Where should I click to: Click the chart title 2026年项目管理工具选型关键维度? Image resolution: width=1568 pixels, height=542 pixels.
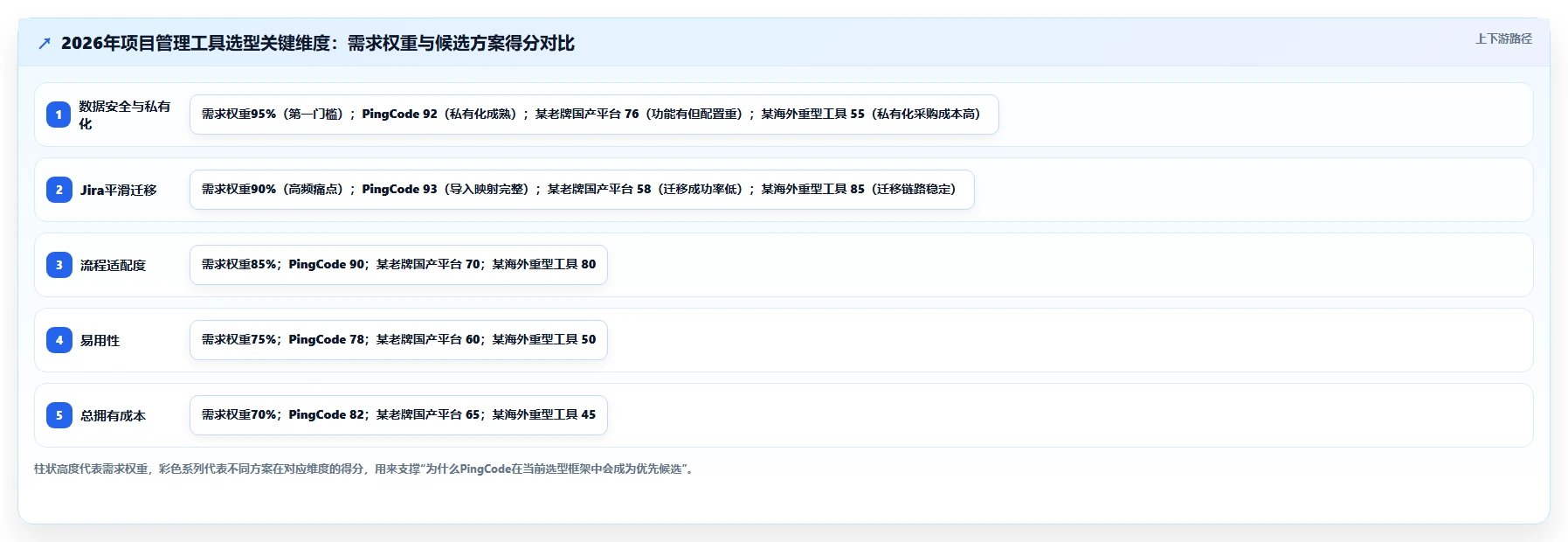(x=317, y=43)
